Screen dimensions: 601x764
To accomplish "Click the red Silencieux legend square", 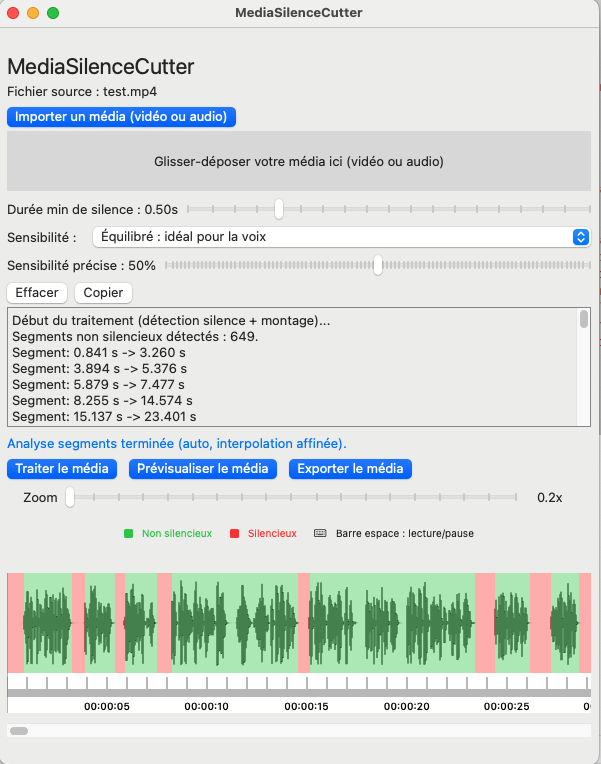I will (234, 534).
